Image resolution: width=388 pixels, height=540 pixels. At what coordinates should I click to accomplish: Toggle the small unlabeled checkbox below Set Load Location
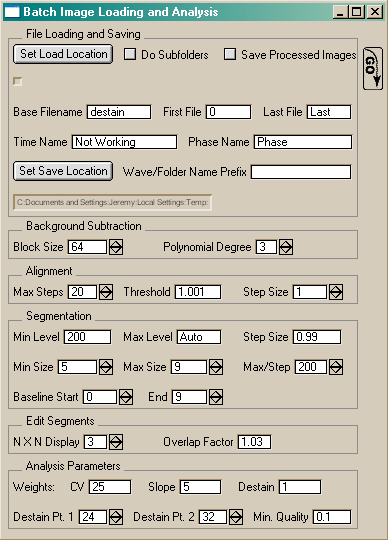click(17, 82)
